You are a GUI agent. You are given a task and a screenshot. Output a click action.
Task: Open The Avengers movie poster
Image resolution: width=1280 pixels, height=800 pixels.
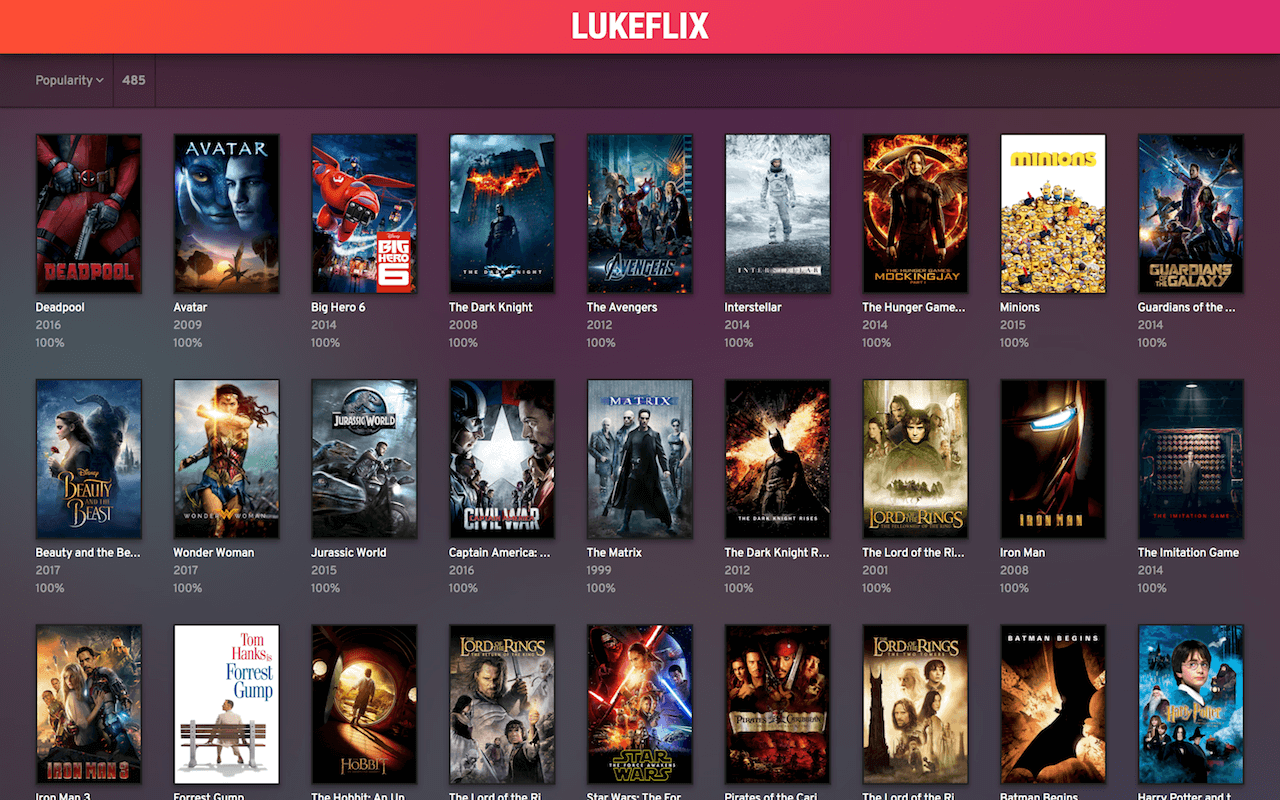point(640,213)
